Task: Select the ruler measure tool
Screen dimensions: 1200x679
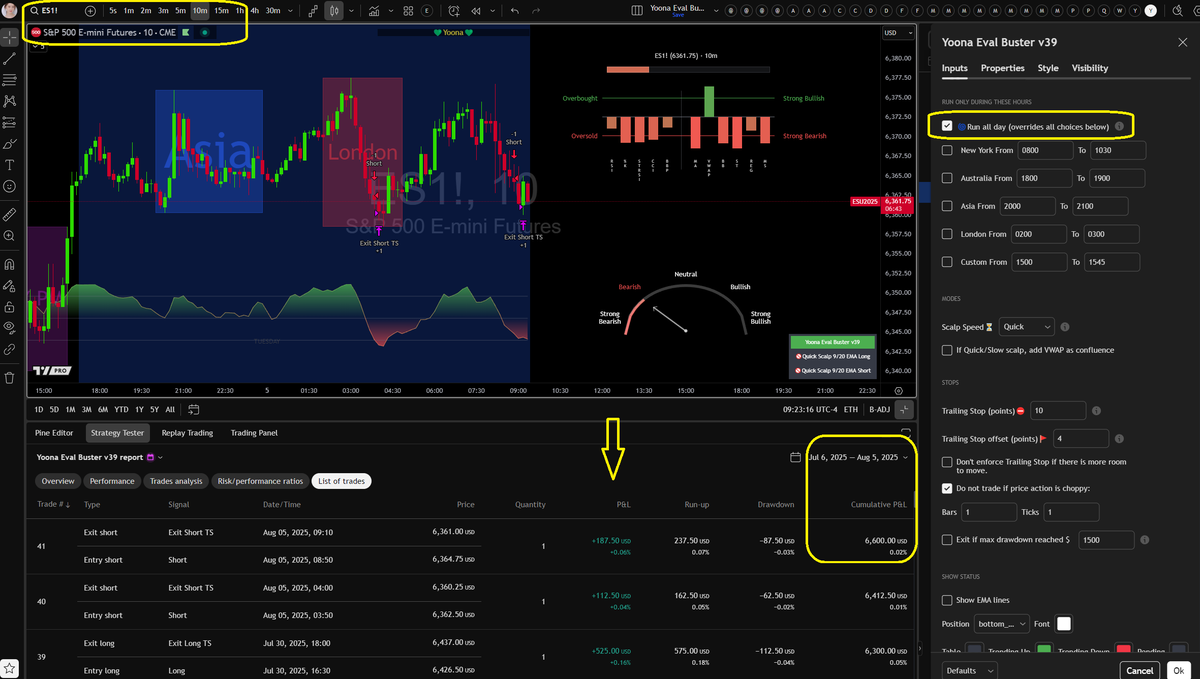Action: click(x=9, y=214)
